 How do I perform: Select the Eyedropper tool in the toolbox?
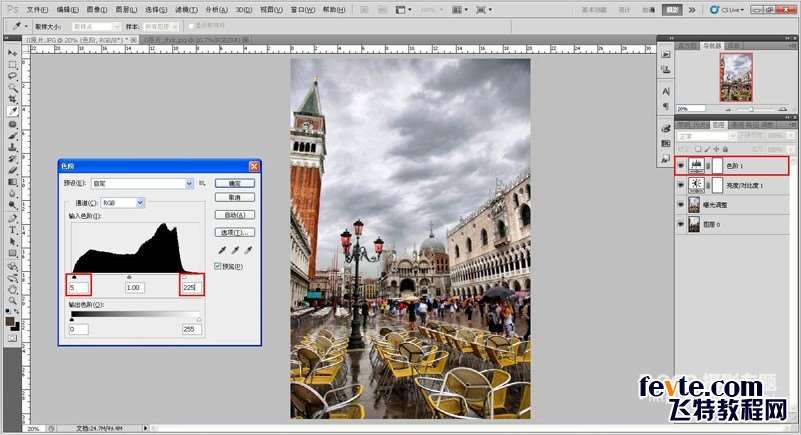point(13,111)
